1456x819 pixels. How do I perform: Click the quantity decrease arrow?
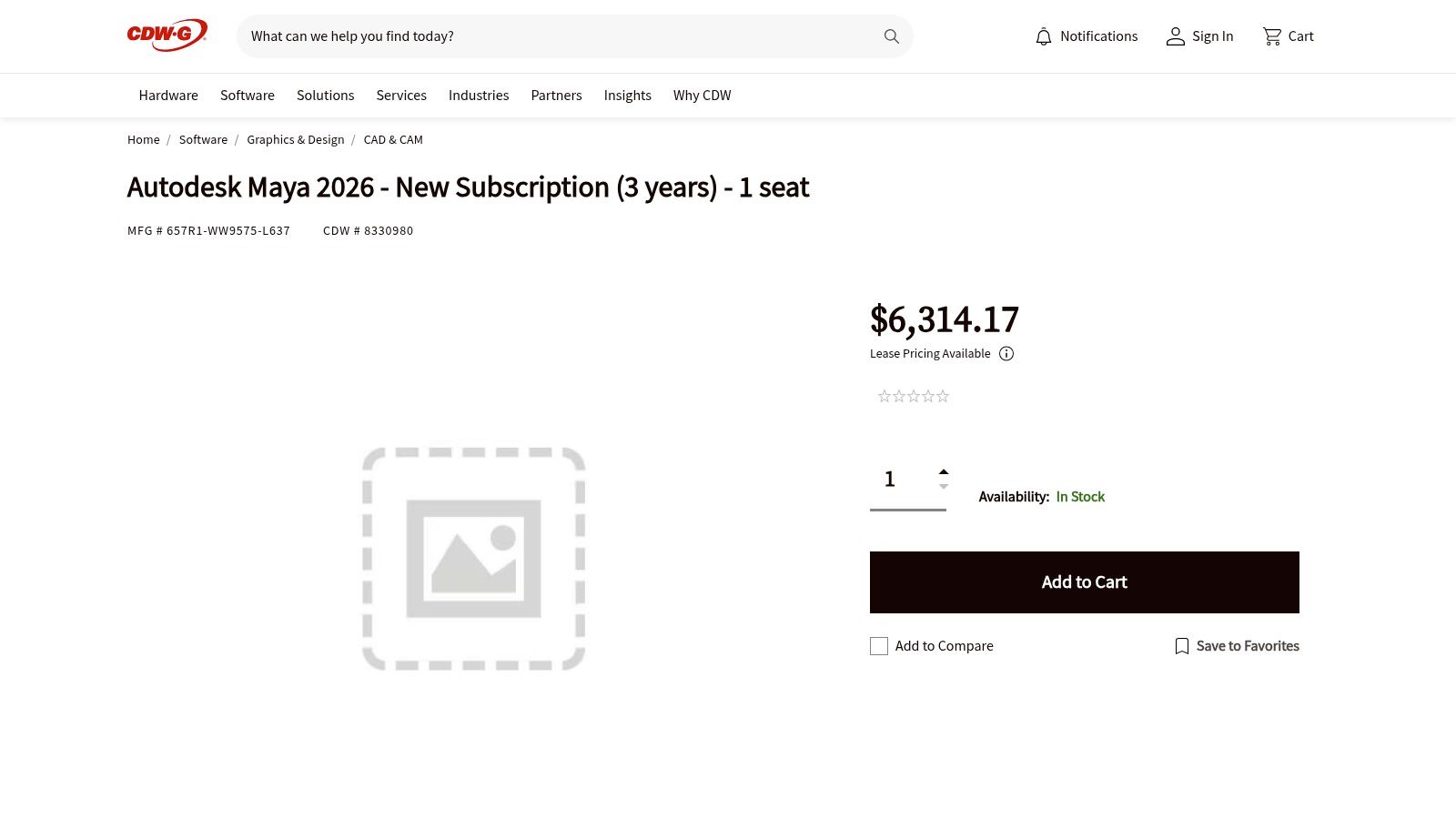pyautogui.click(x=944, y=487)
